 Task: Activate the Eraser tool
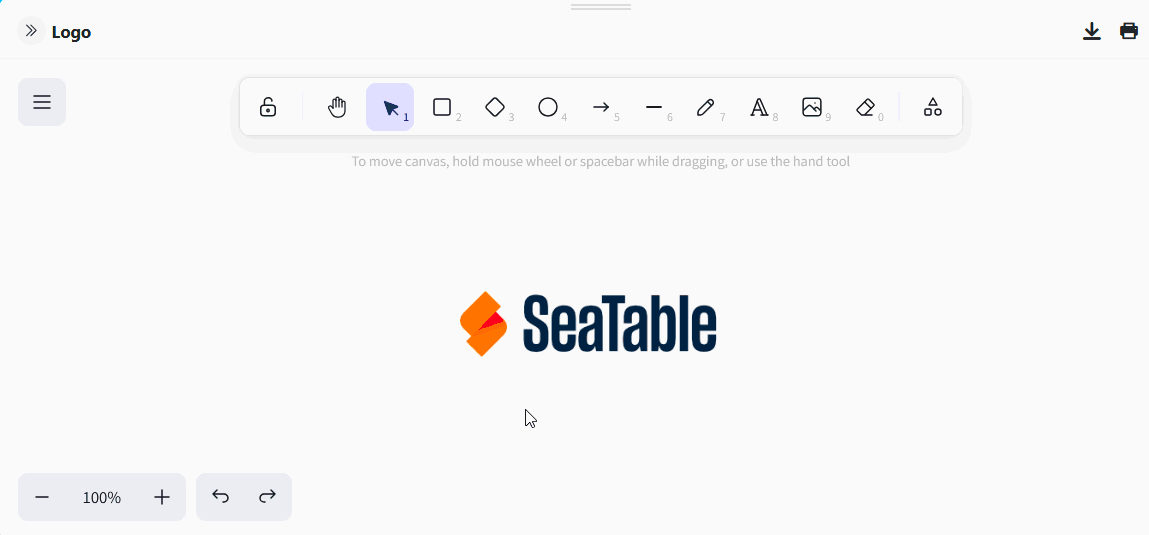tap(865, 107)
